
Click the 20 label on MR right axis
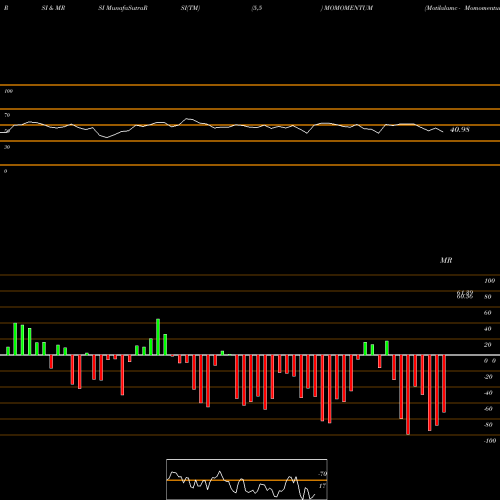(x=488, y=345)
